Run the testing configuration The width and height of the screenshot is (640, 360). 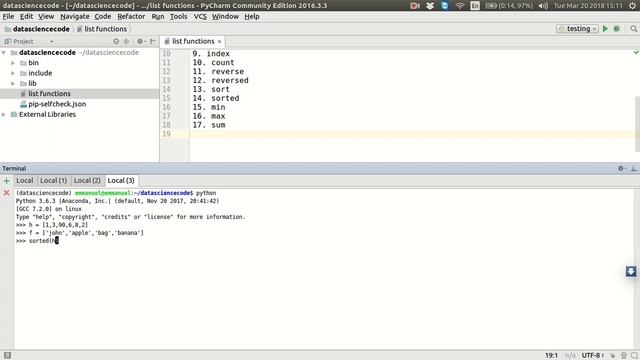605,29
